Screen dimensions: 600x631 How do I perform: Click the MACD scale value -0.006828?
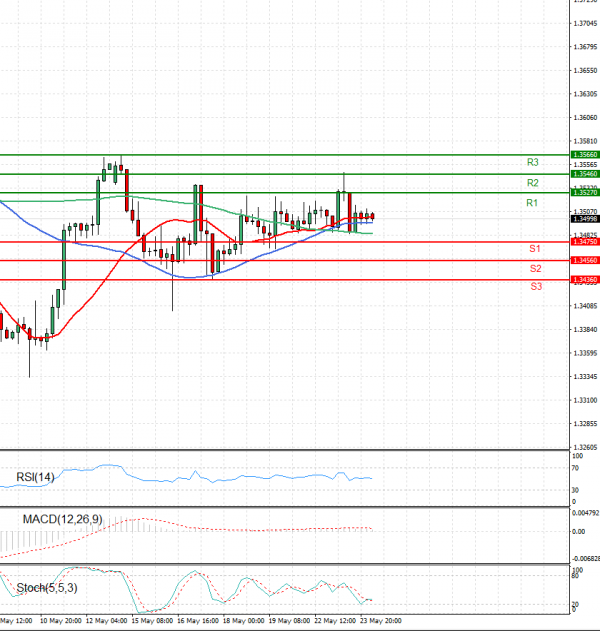coord(586,559)
